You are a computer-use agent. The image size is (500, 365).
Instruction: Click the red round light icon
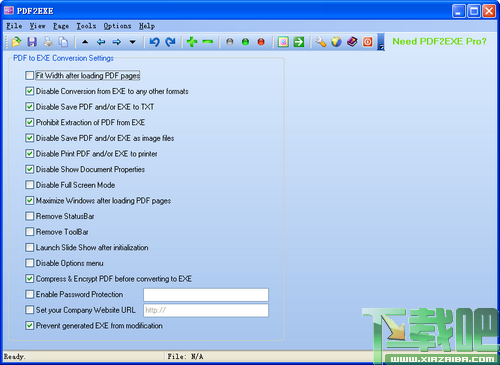click(261, 42)
